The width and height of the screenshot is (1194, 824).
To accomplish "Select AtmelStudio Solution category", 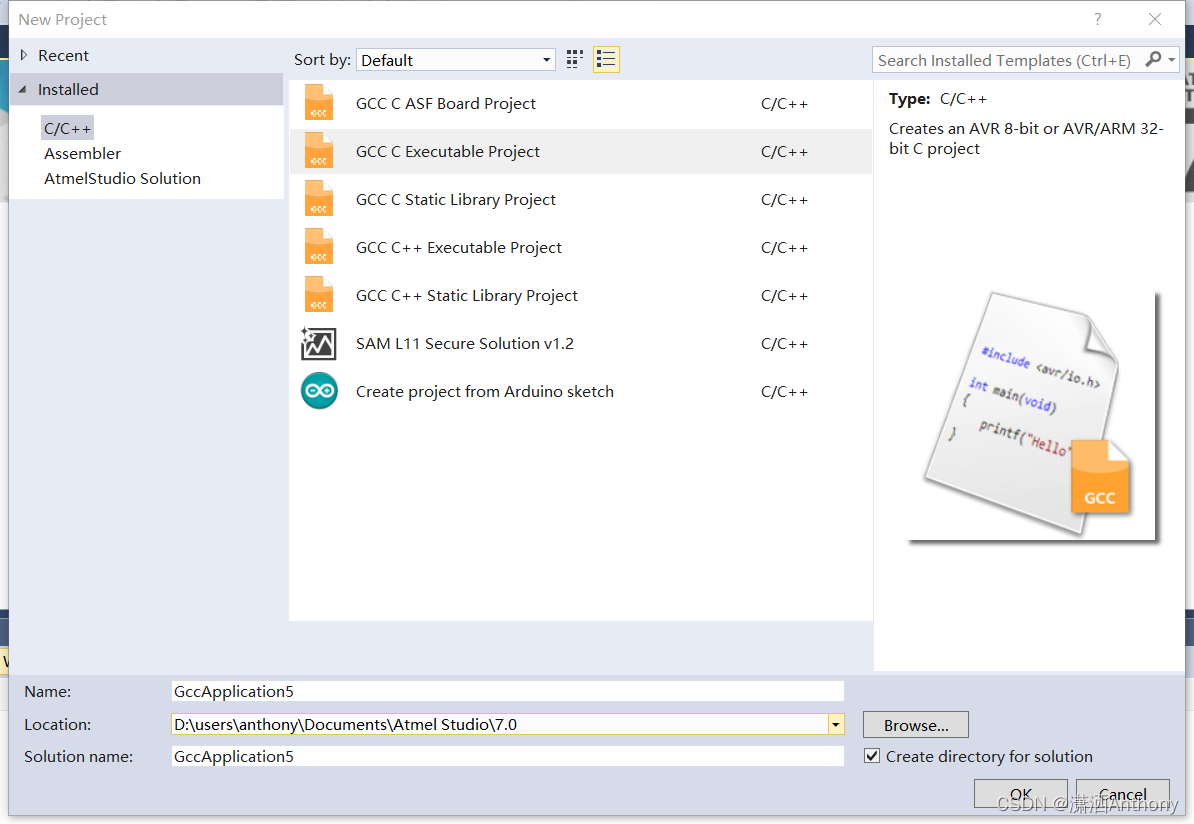I will click(x=123, y=178).
